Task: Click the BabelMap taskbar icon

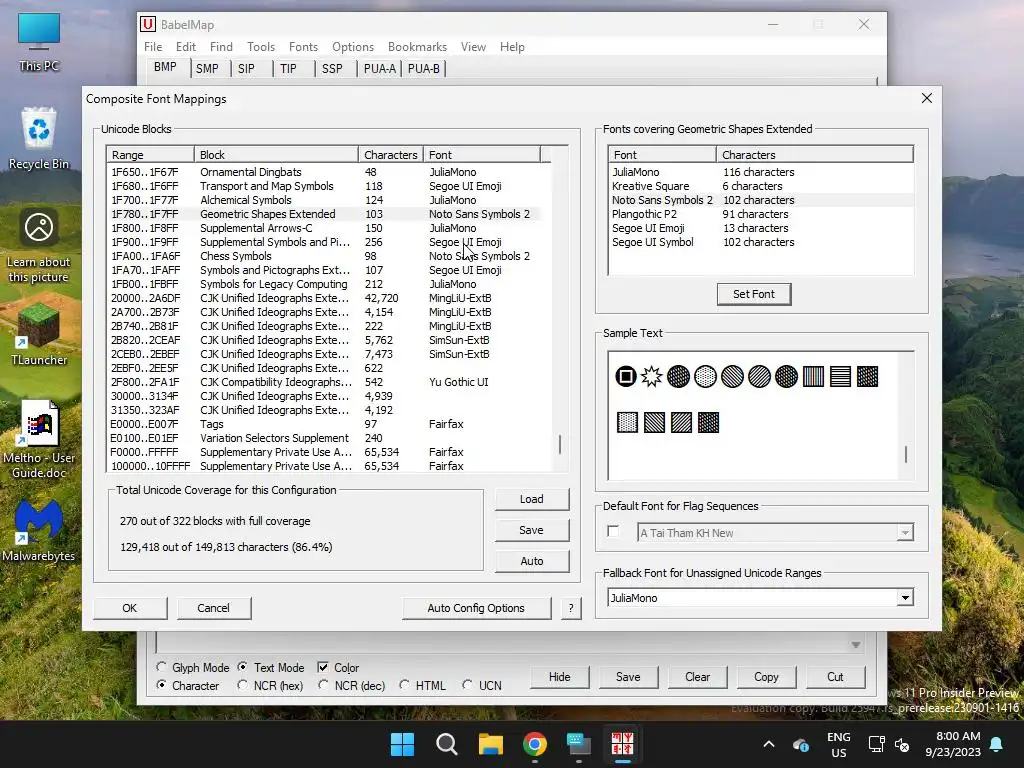Action: [622, 744]
